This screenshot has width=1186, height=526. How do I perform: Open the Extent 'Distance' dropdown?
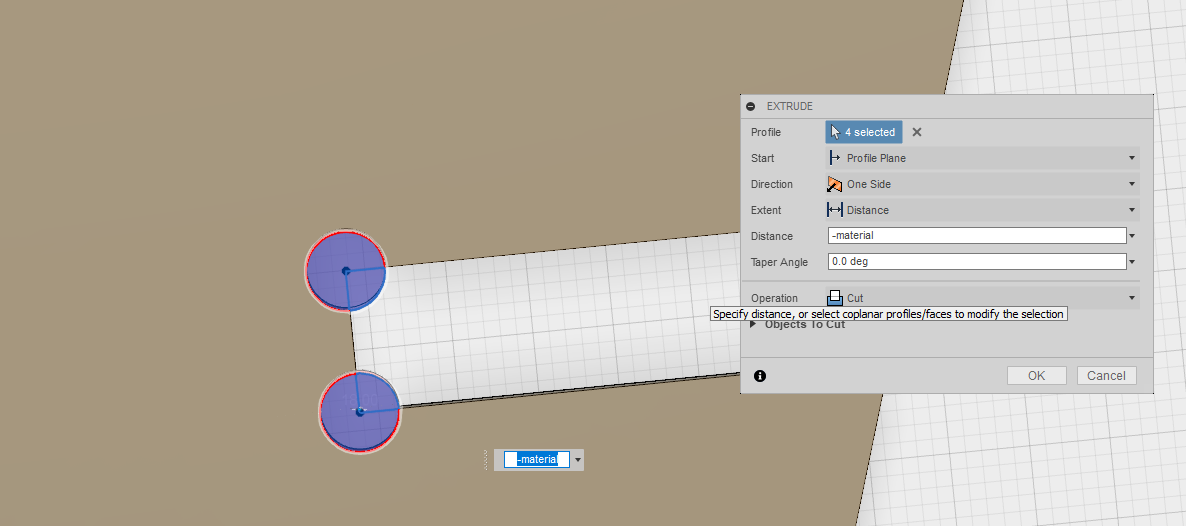pos(982,210)
